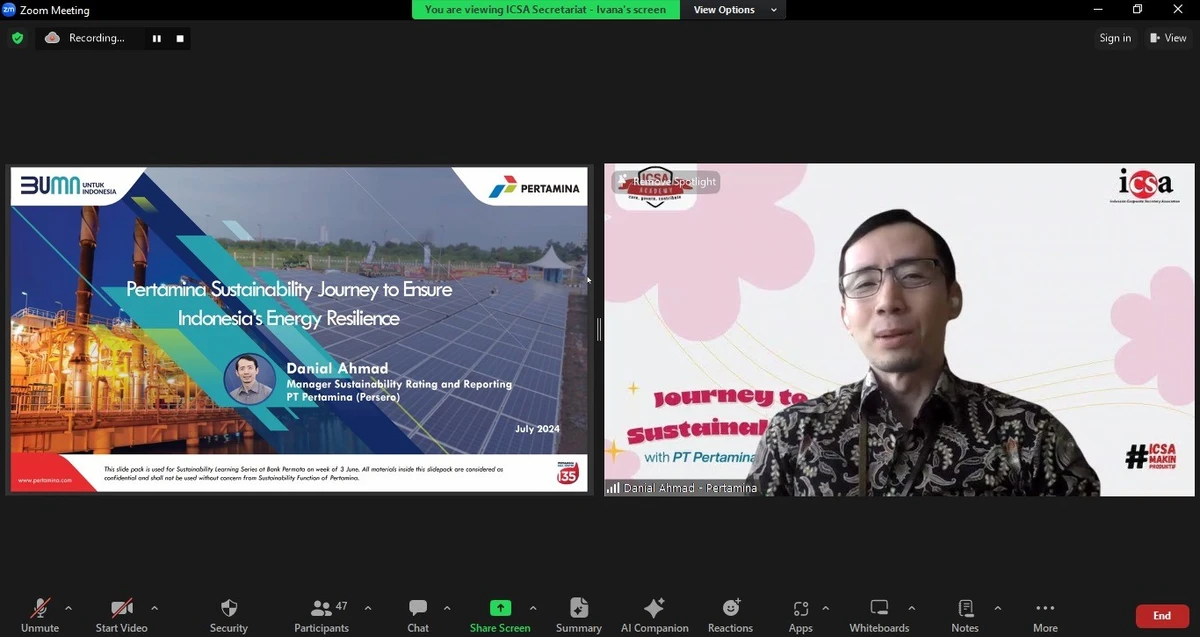Expand the Share Screen options chevron

[x=533, y=607]
